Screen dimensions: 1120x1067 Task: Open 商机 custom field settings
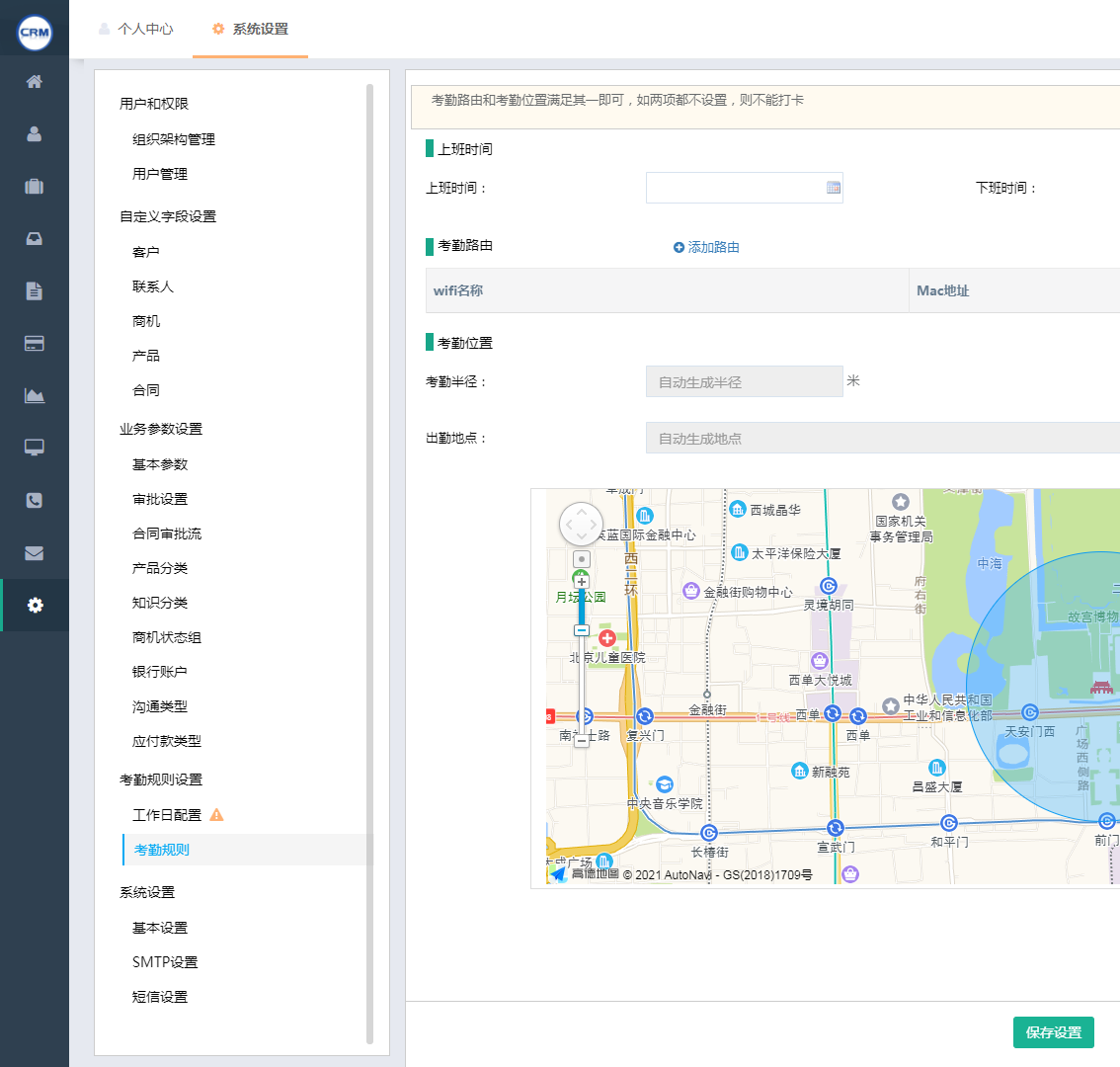[146, 321]
